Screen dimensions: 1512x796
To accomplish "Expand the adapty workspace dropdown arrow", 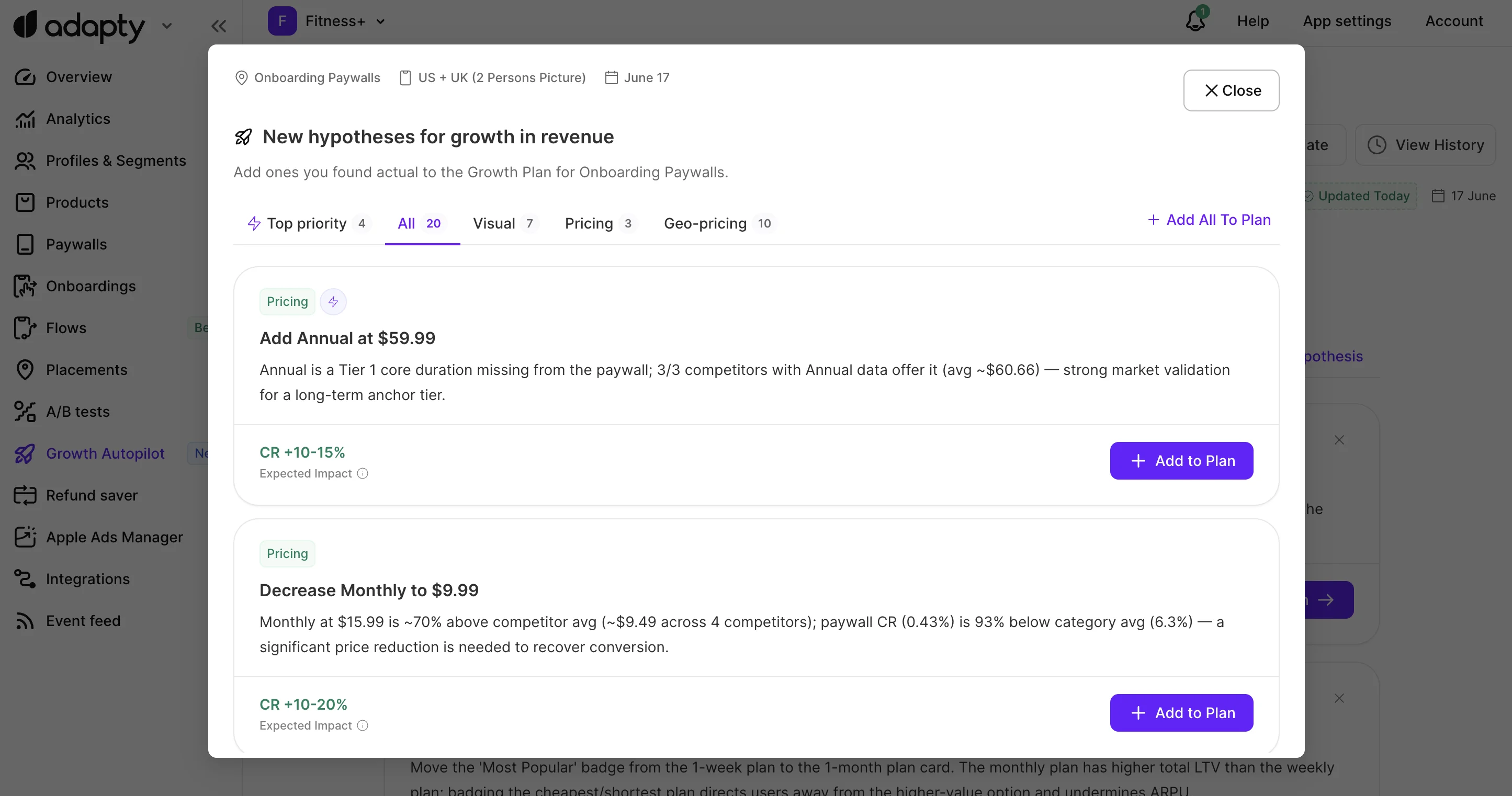I will [167, 26].
